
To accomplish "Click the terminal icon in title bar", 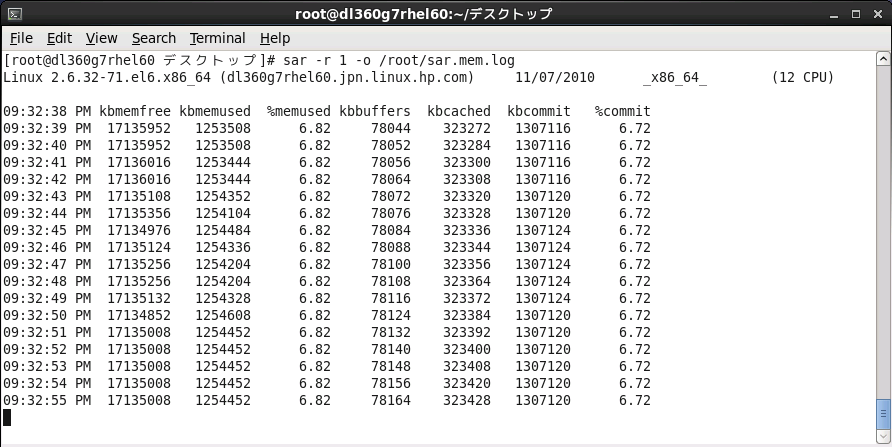I will (15, 14).
